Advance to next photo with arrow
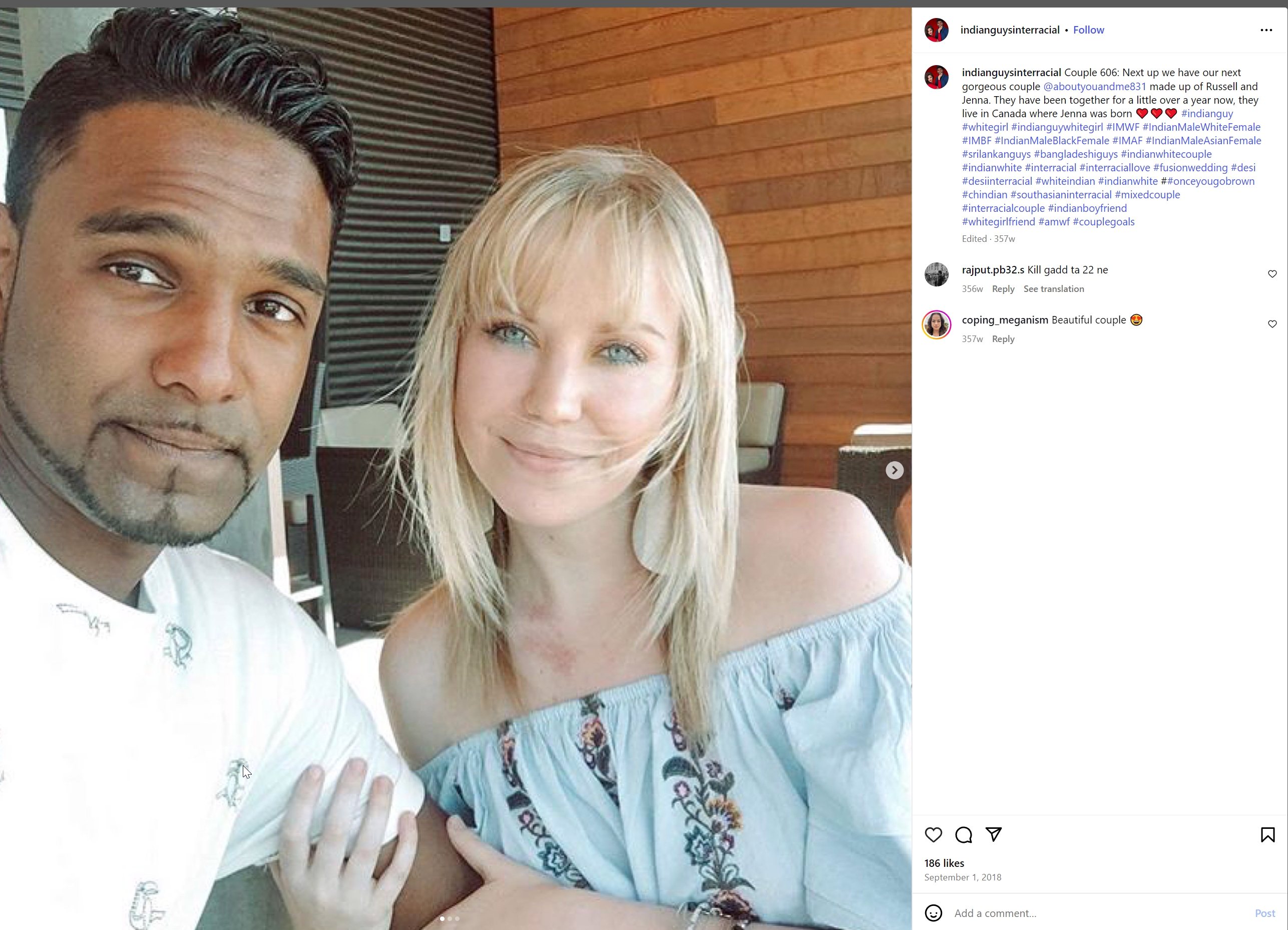Screen dimensions: 1288x930 (x=895, y=470)
